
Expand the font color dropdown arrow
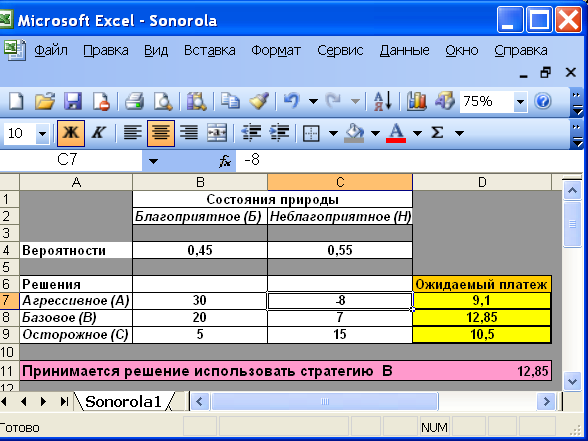417,133
